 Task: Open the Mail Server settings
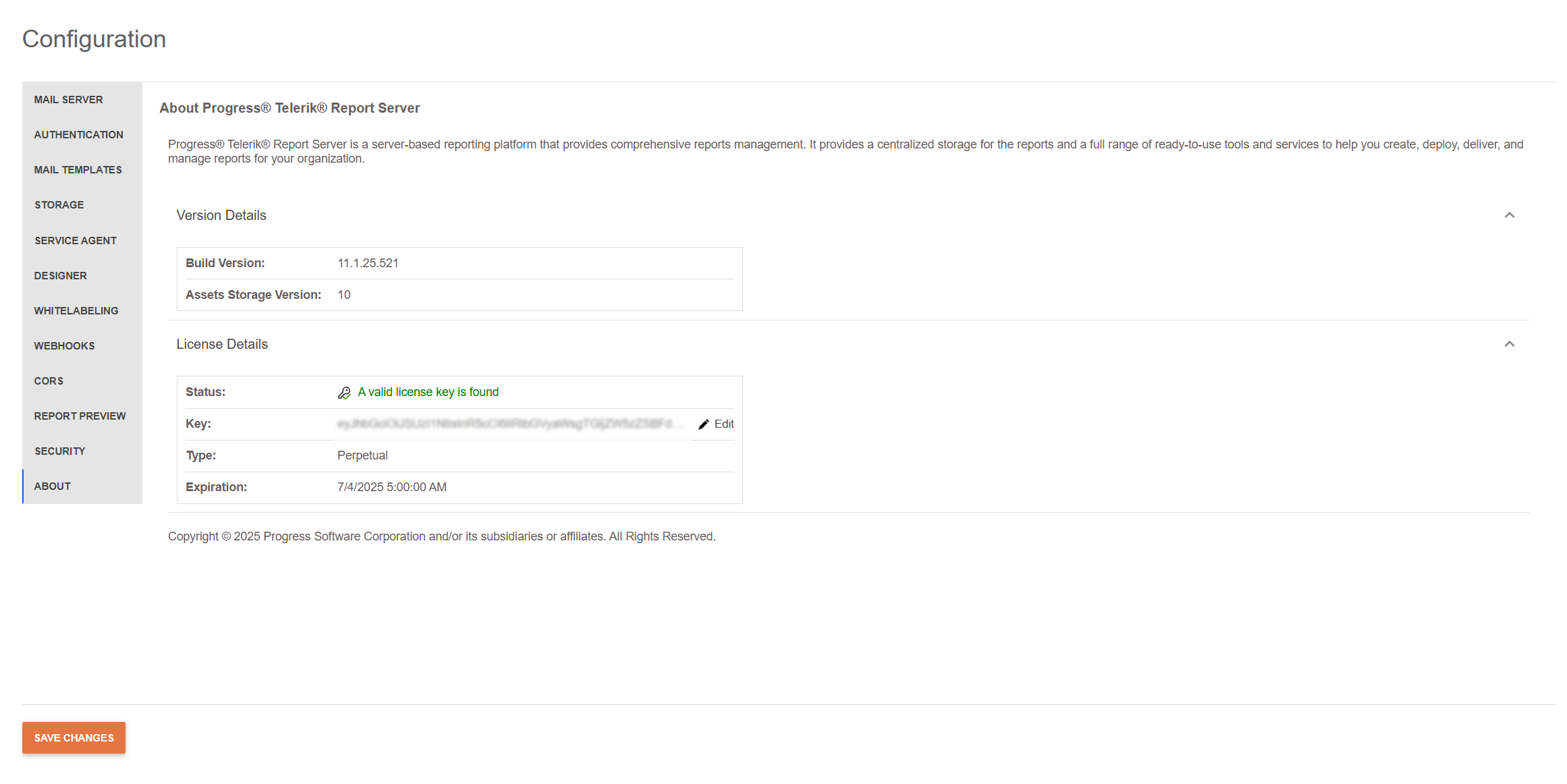tap(68, 99)
